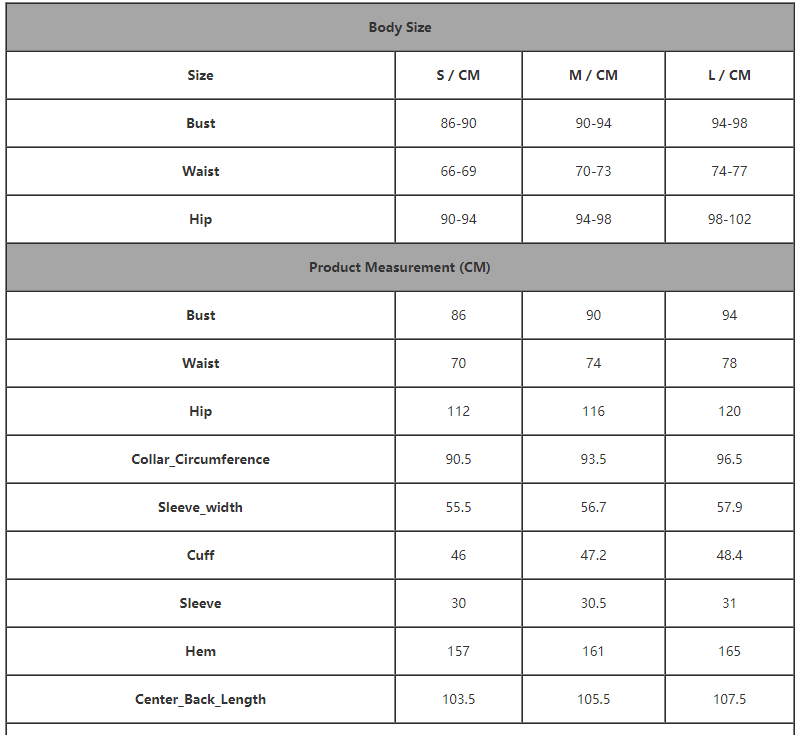
Task: Click the Collar circumference M value 93.5
Action: [x=593, y=459]
